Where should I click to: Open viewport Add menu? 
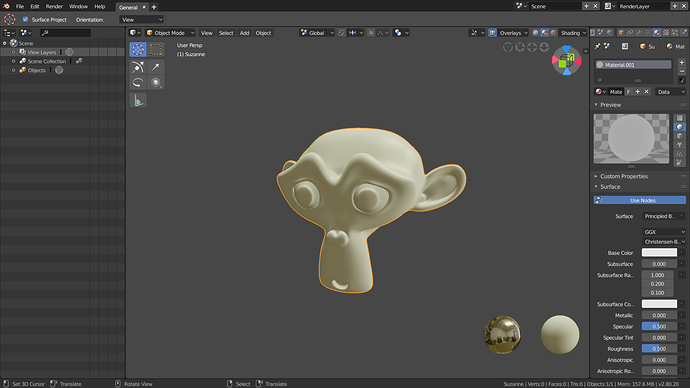244,33
